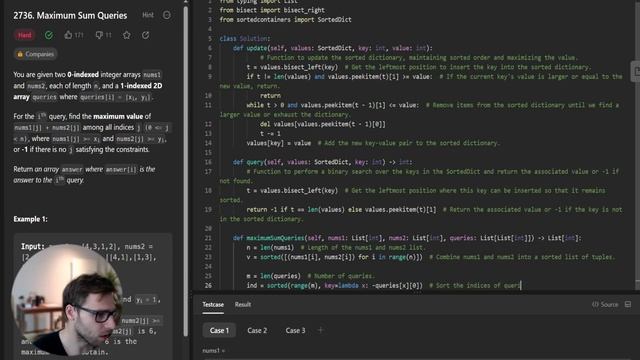Switch to the Testcase tab
Viewport: 640px width, 360px height.
click(213, 304)
